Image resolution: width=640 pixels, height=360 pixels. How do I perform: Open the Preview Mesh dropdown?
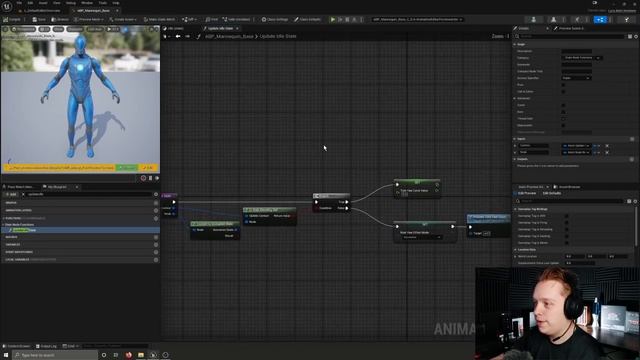pyautogui.click(x=89, y=19)
